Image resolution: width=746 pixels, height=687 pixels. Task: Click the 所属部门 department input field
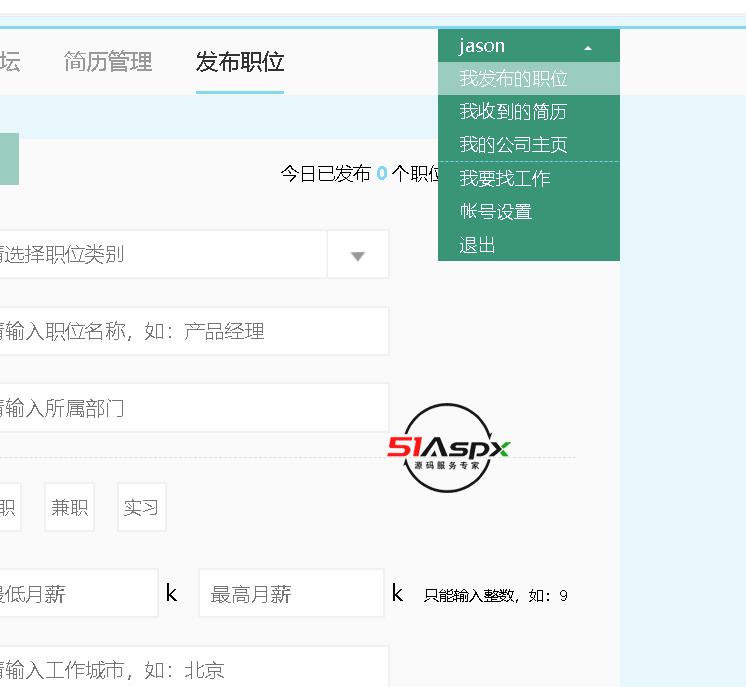pos(190,408)
